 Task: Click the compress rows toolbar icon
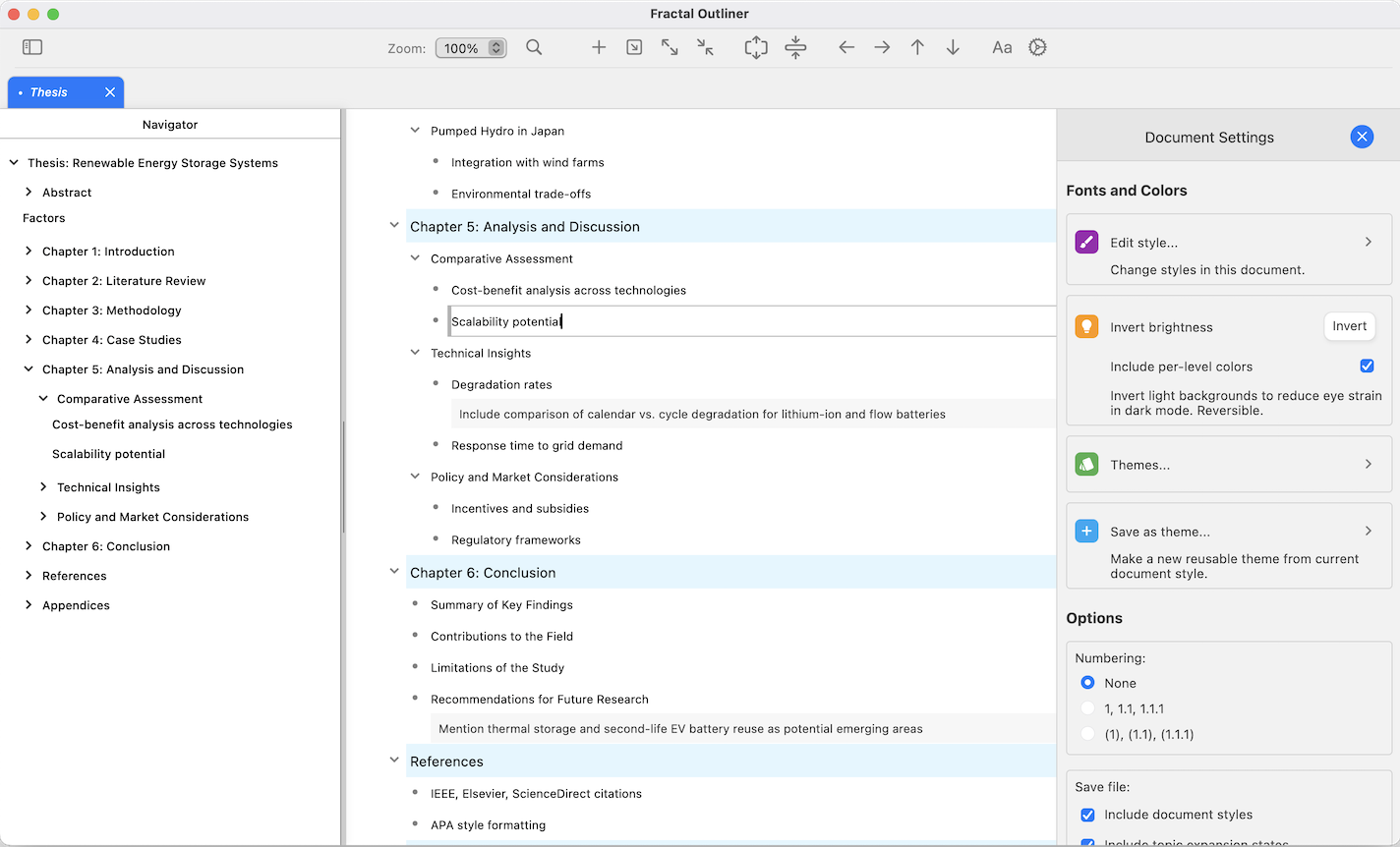tap(795, 47)
